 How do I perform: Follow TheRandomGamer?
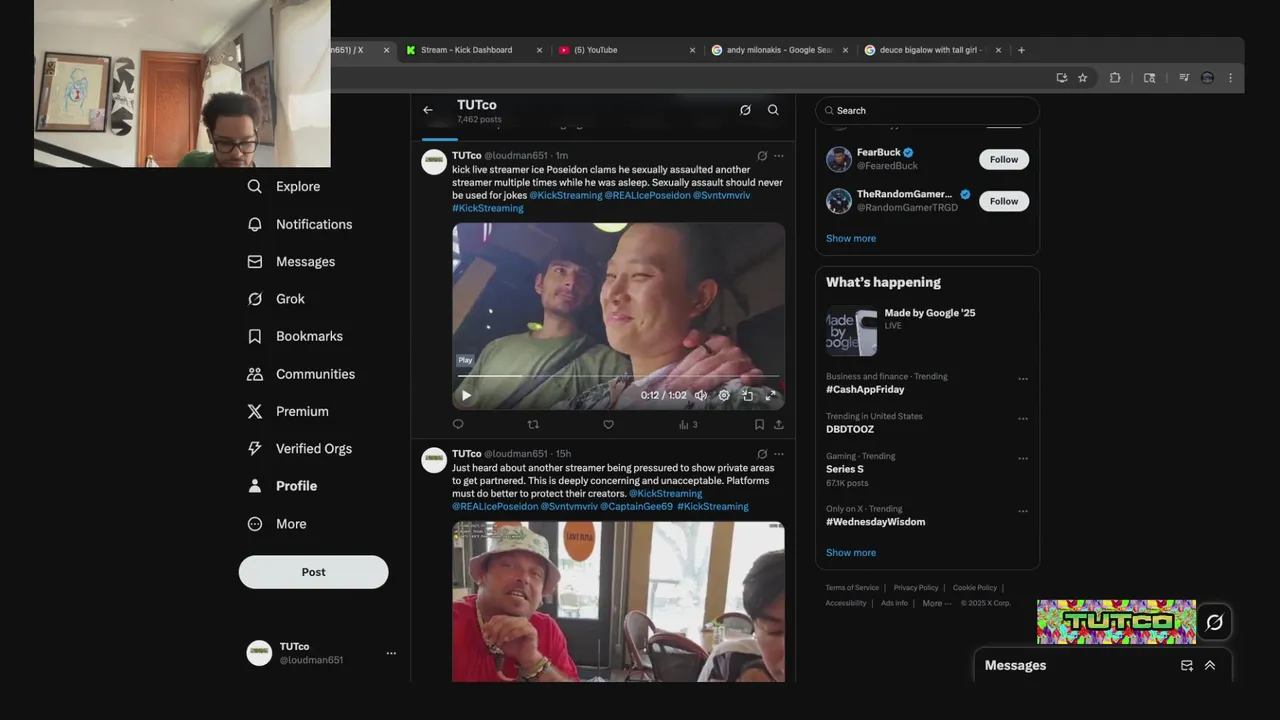(1003, 201)
